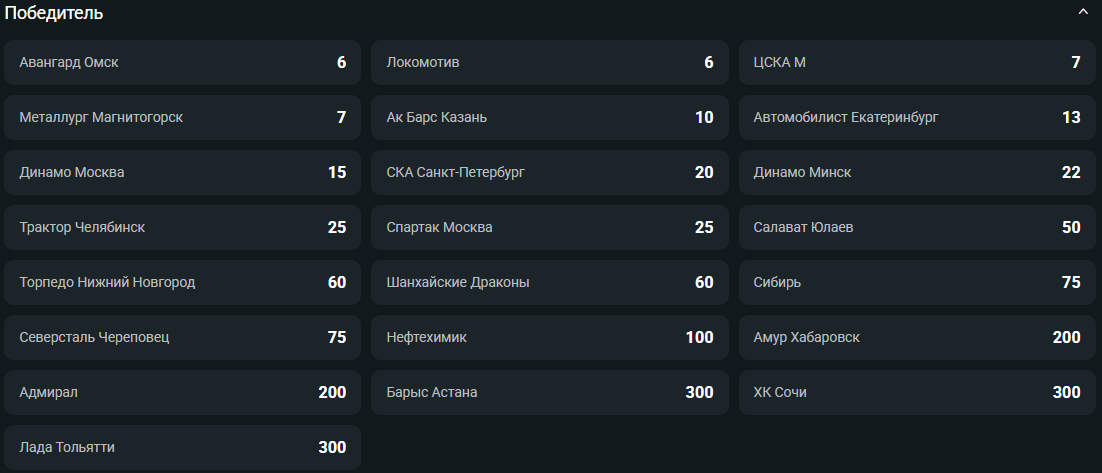Select Автомобилист Екатеринбург at 13
The image size is (1102, 473).
point(917,117)
